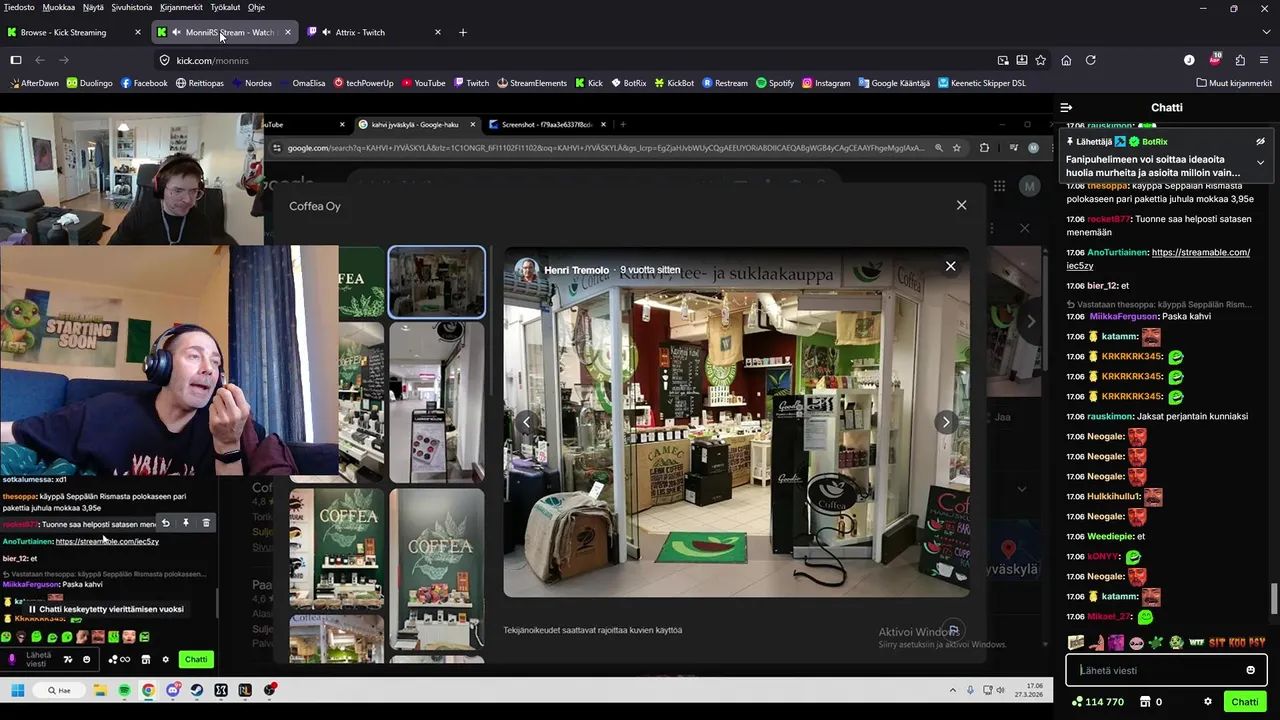Screen dimensions: 1280x720
Task: Open Discord from the taskbar
Action: [x=173, y=690]
